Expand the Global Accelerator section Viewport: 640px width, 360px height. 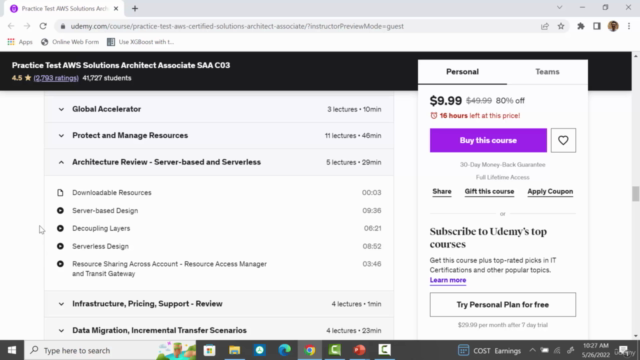click(219, 109)
